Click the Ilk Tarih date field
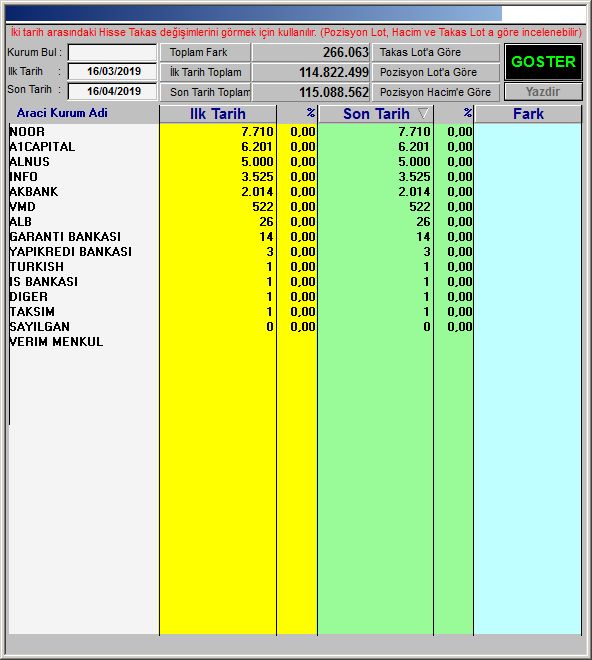The width and height of the screenshot is (592, 660). [x=112, y=72]
